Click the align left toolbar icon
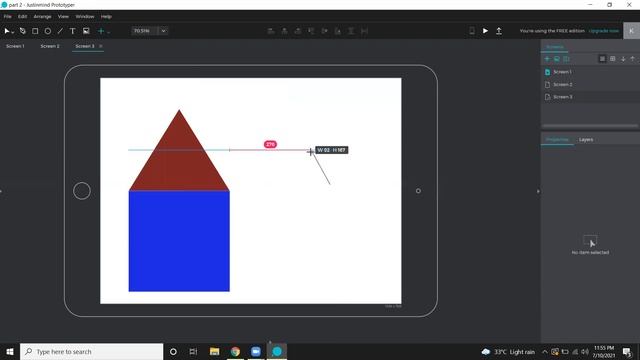640x360 pixels. pos(271,31)
